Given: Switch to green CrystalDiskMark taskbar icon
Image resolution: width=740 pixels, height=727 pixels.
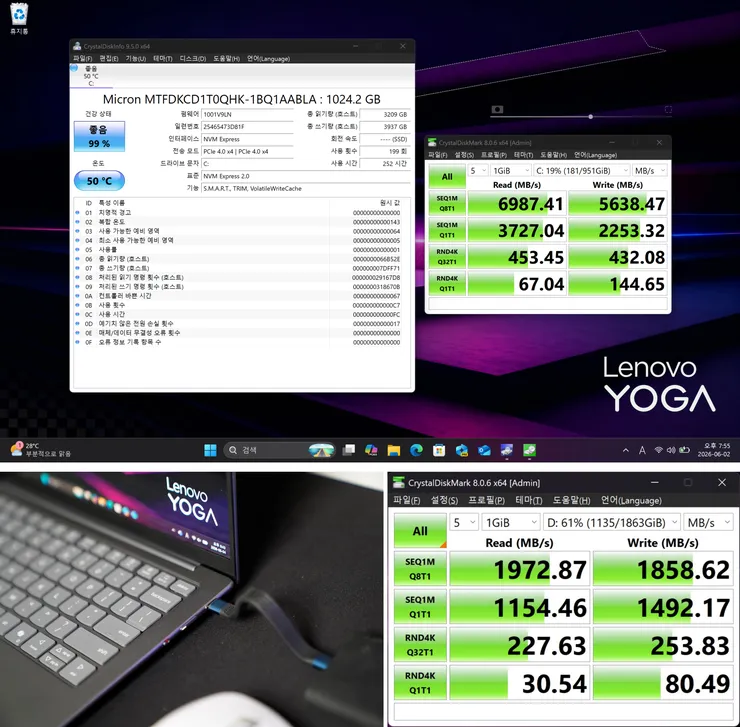Looking at the screenshot, I should 530,450.
